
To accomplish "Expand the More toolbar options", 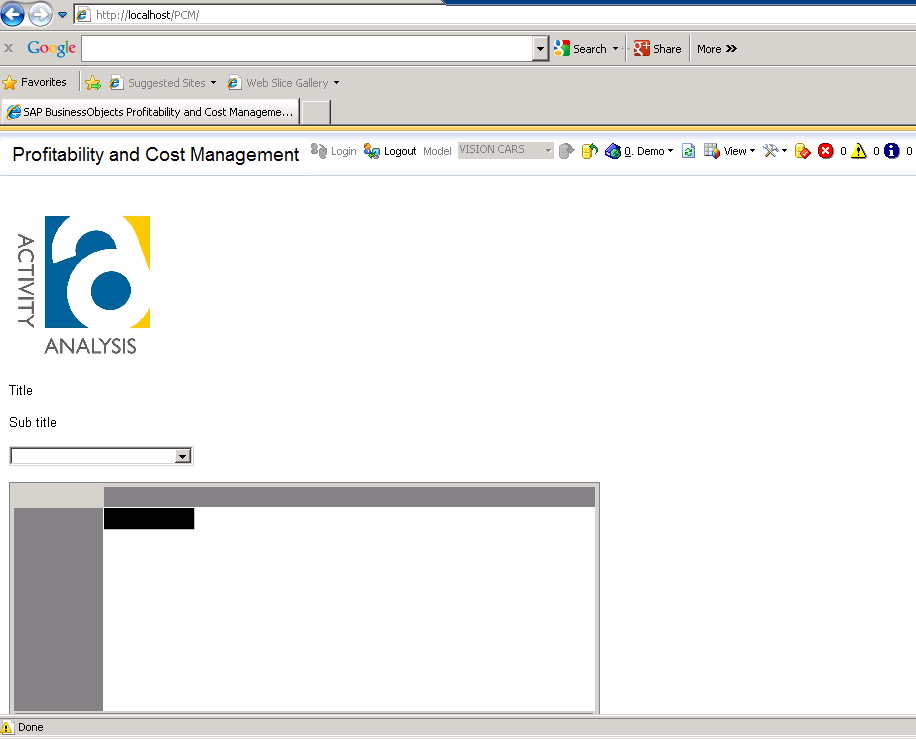I will click(717, 49).
